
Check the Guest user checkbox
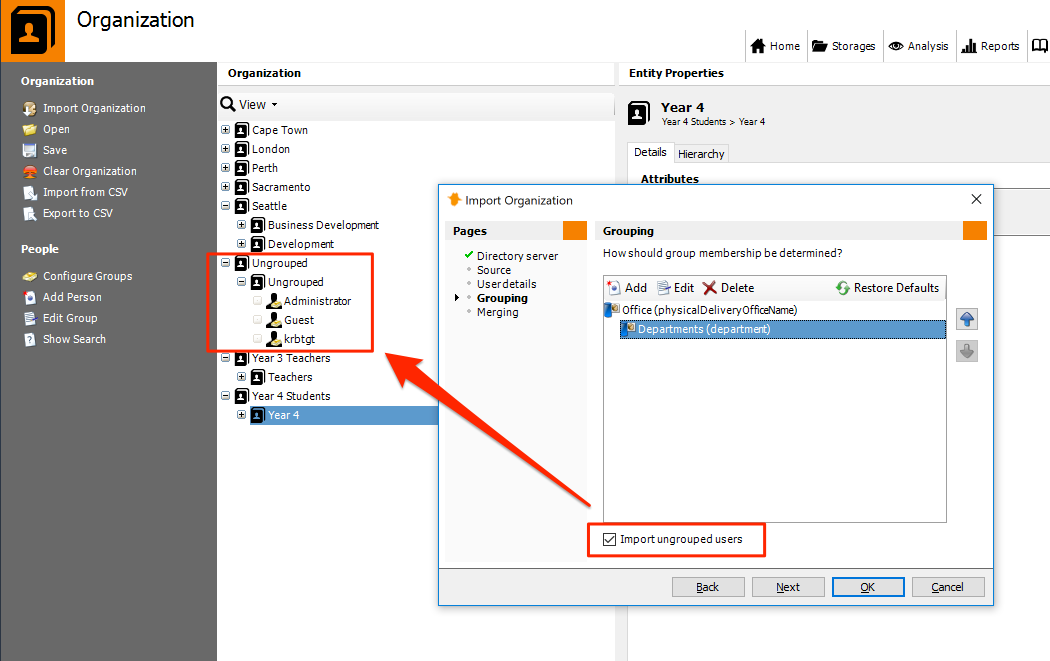tap(257, 319)
